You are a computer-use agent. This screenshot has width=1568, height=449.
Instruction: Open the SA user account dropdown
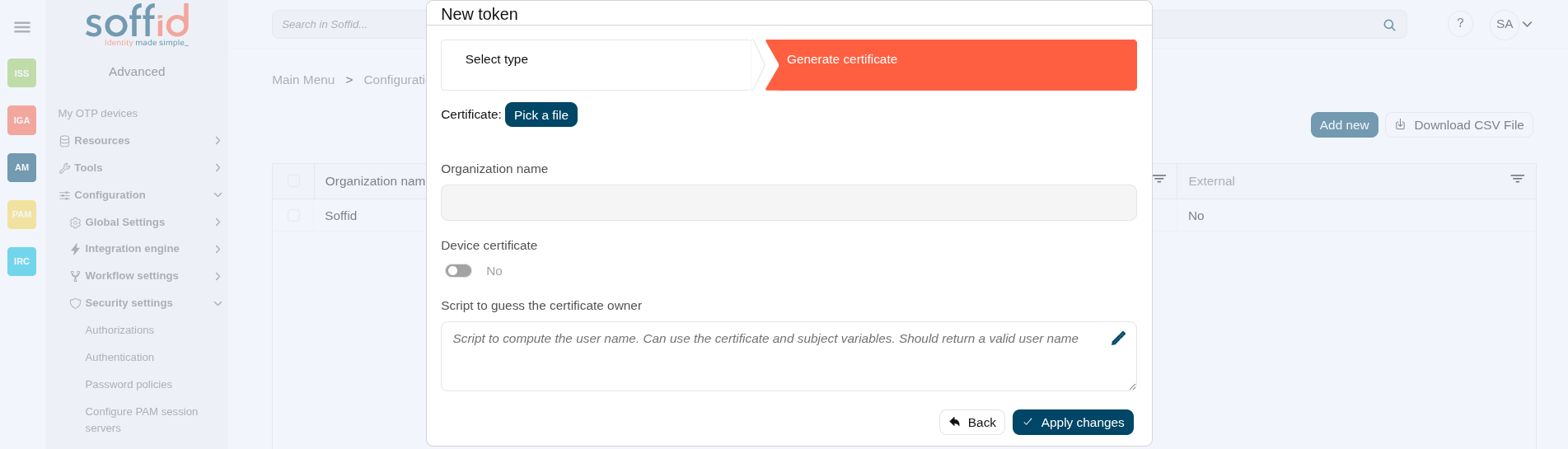(1514, 24)
